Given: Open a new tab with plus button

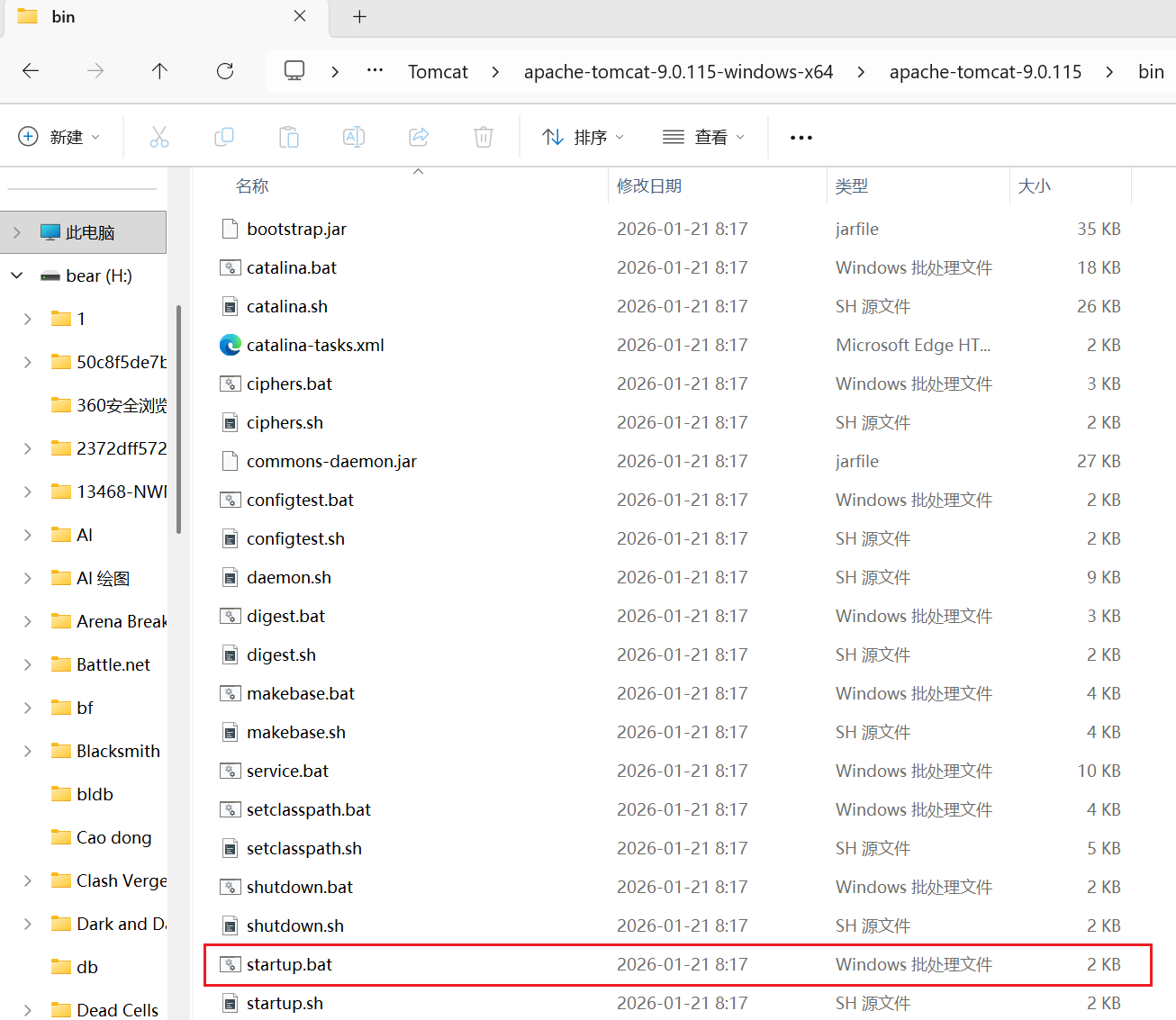Looking at the screenshot, I should tap(359, 16).
